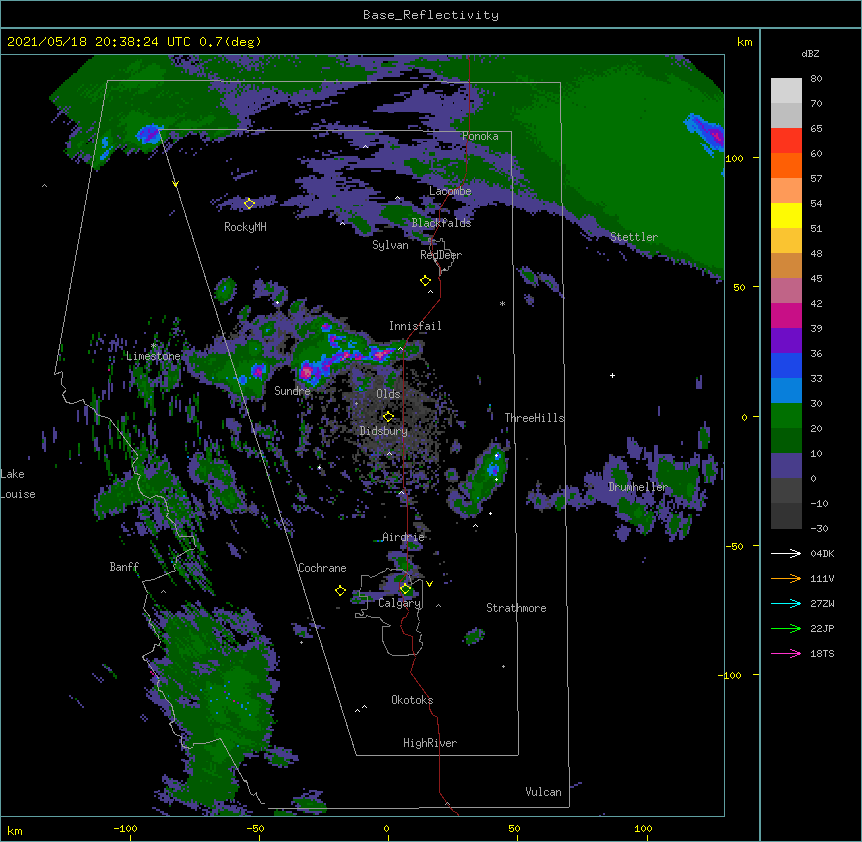The height and width of the screenshot is (842, 862).
Task: Click the Vulcan label
Action: tap(543, 792)
